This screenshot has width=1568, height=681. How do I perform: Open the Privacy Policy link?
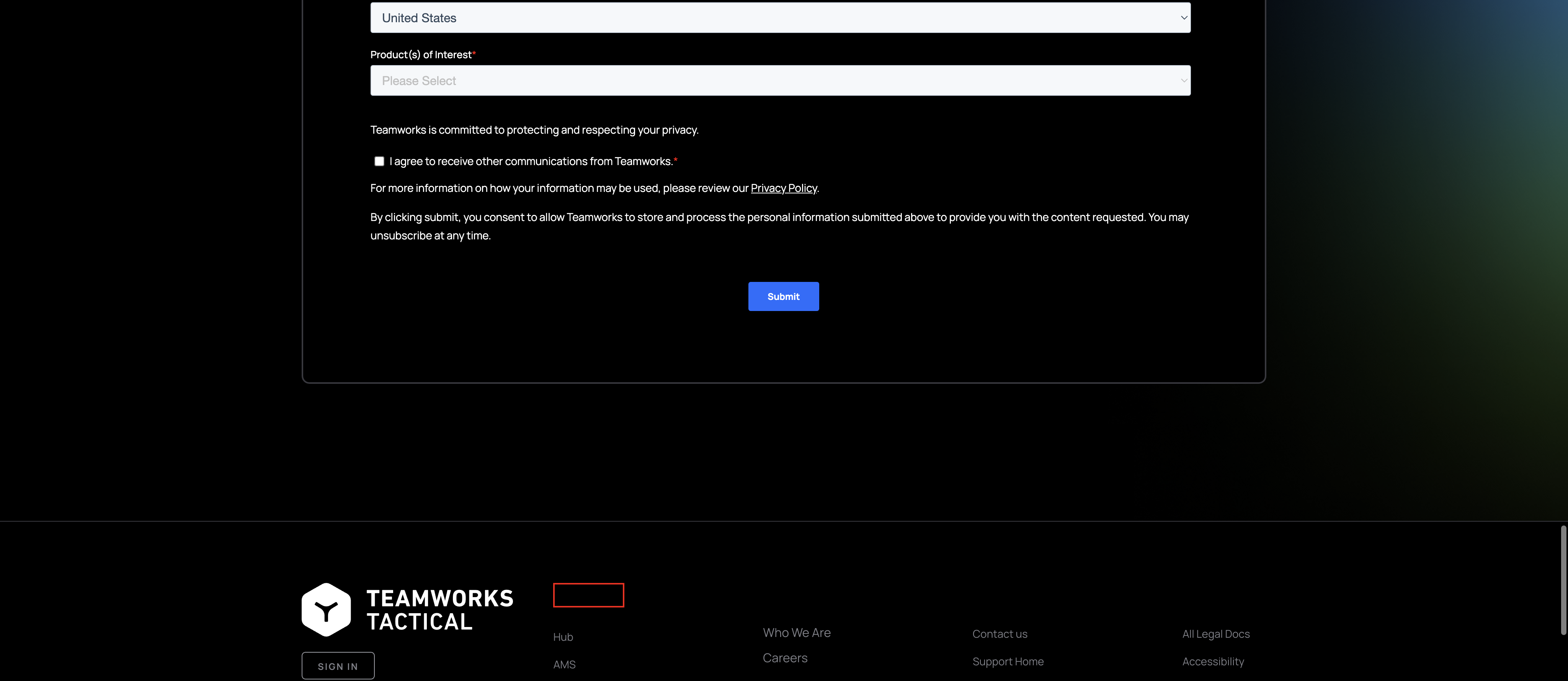[x=783, y=188]
